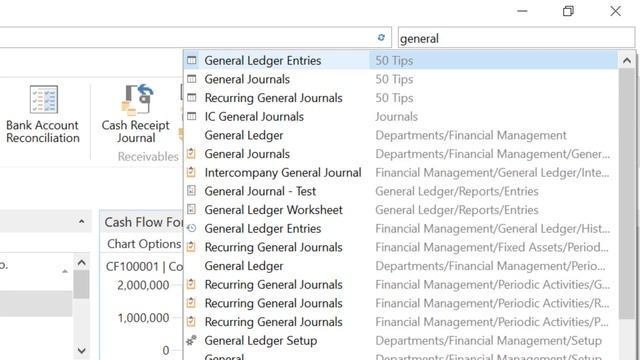This screenshot has height=360, width=640.
Task: Open the Bank Account Reconciliation icon
Action: click(x=43, y=99)
